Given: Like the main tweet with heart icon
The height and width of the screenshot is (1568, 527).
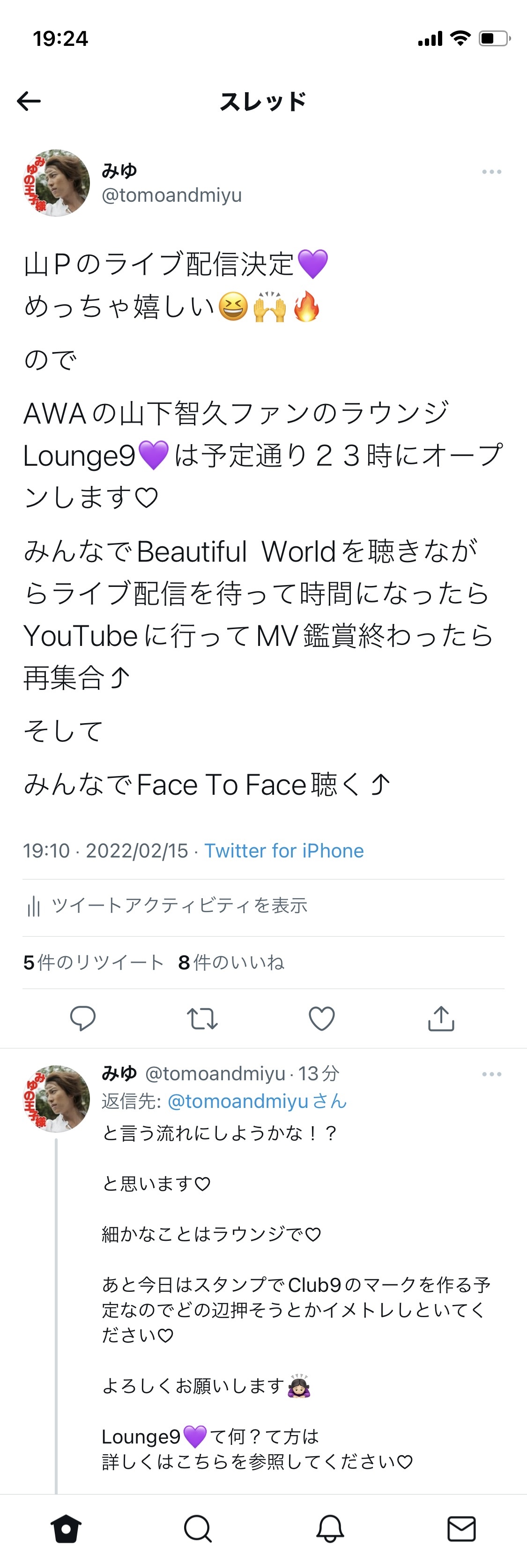Looking at the screenshot, I should pos(322,1018).
